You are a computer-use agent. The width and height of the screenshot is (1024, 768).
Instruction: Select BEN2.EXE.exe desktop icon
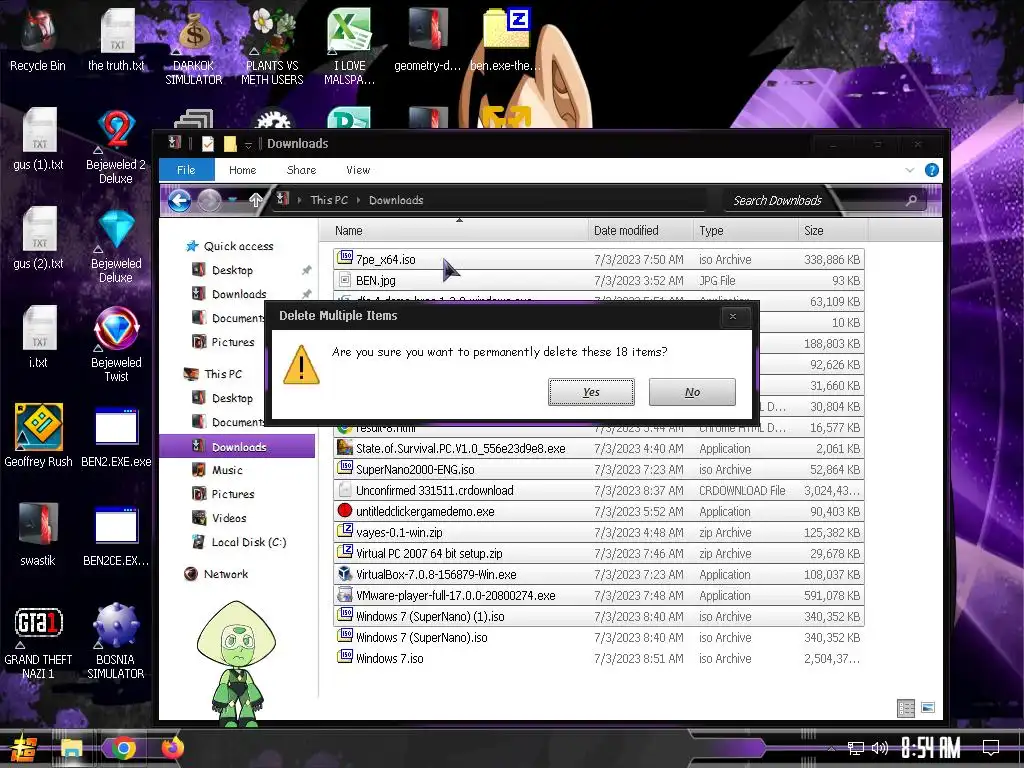(x=116, y=436)
